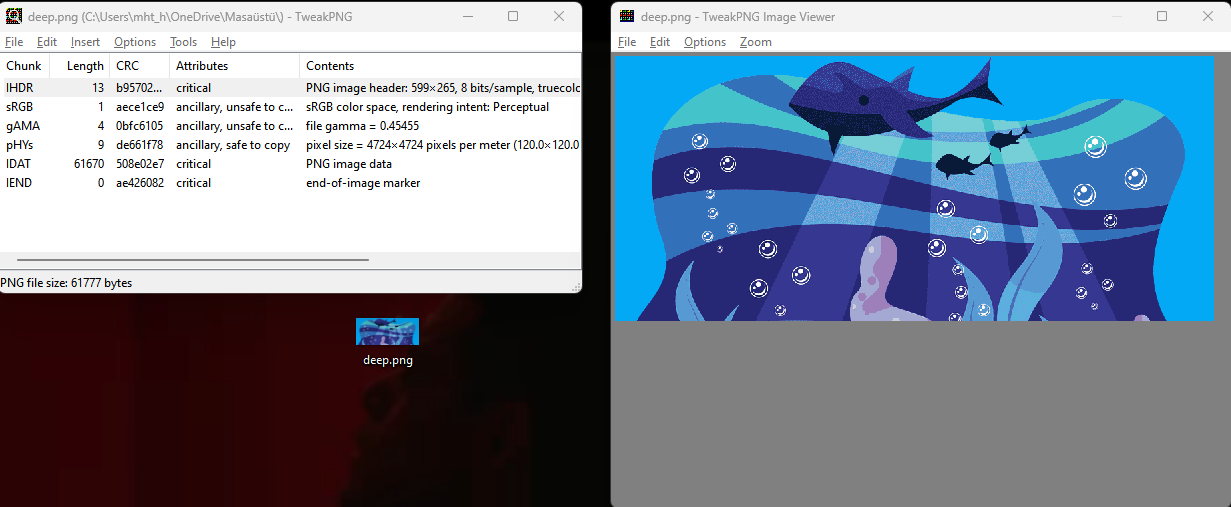Click the underwater whale image preview
1231x507 pixels.
point(913,188)
